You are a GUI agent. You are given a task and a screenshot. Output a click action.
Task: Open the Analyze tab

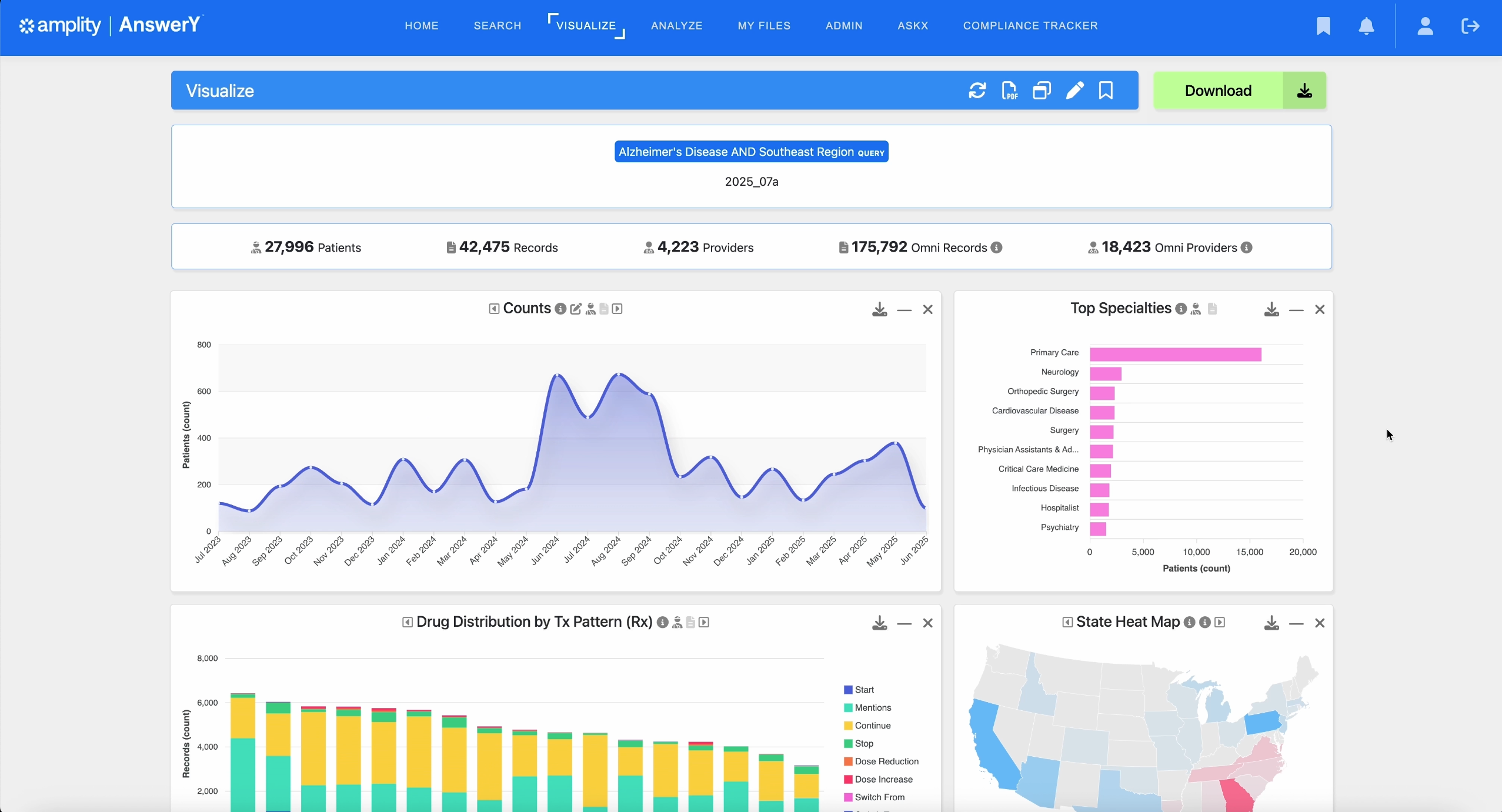[676, 26]
